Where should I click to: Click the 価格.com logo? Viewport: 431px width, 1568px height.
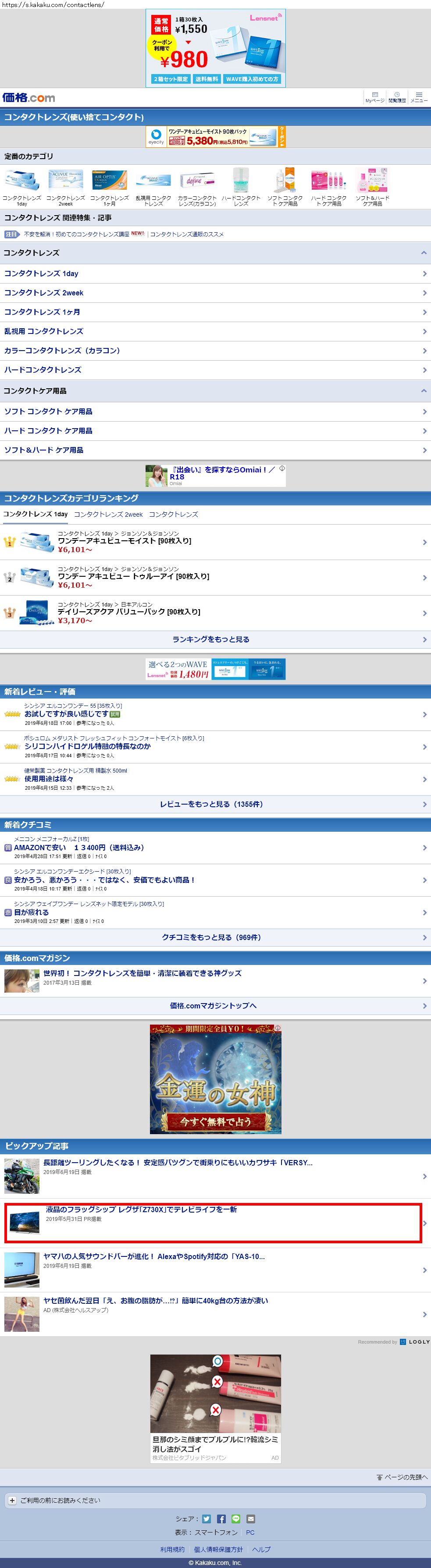click(28, 97)
